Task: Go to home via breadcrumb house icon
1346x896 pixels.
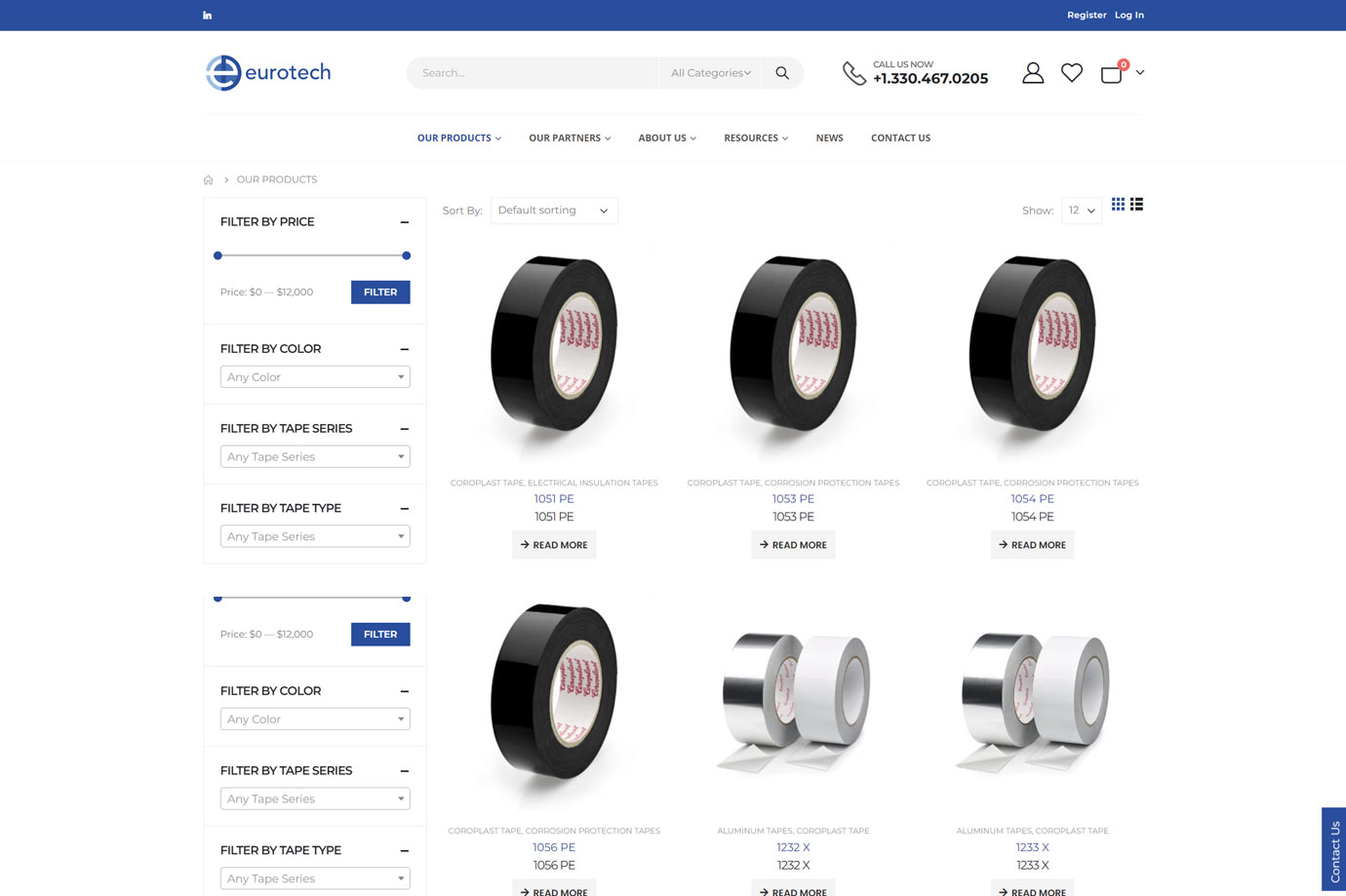Action: tap(208, 179)
